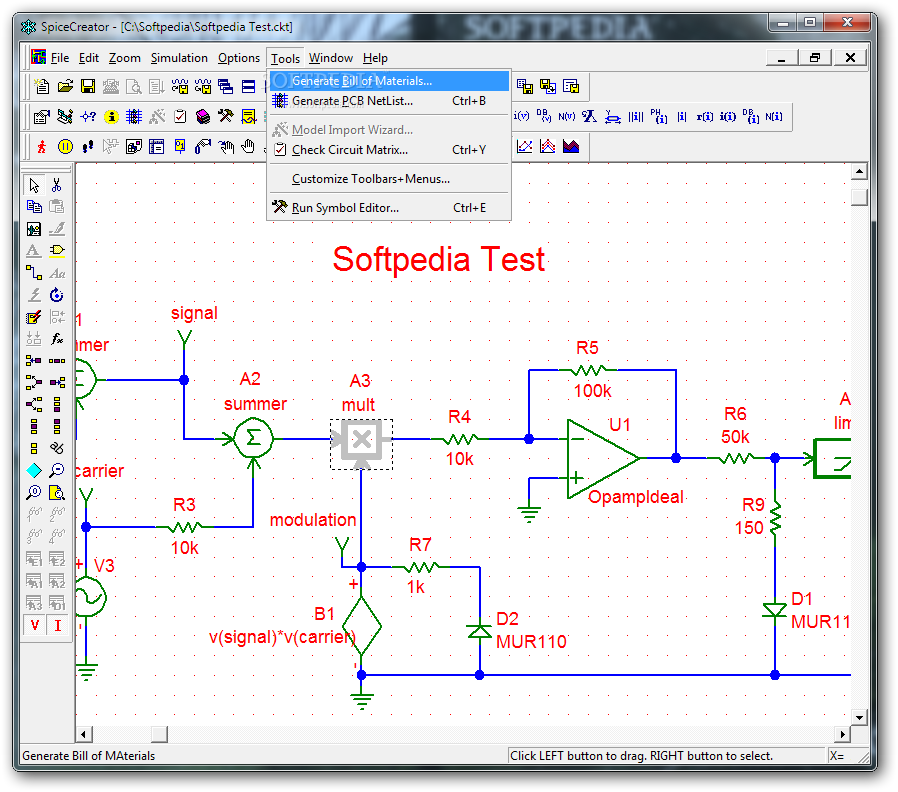Select Generate Bill of Materials menu entry
The height and width of the screenshot is (792, 898).
389,81
